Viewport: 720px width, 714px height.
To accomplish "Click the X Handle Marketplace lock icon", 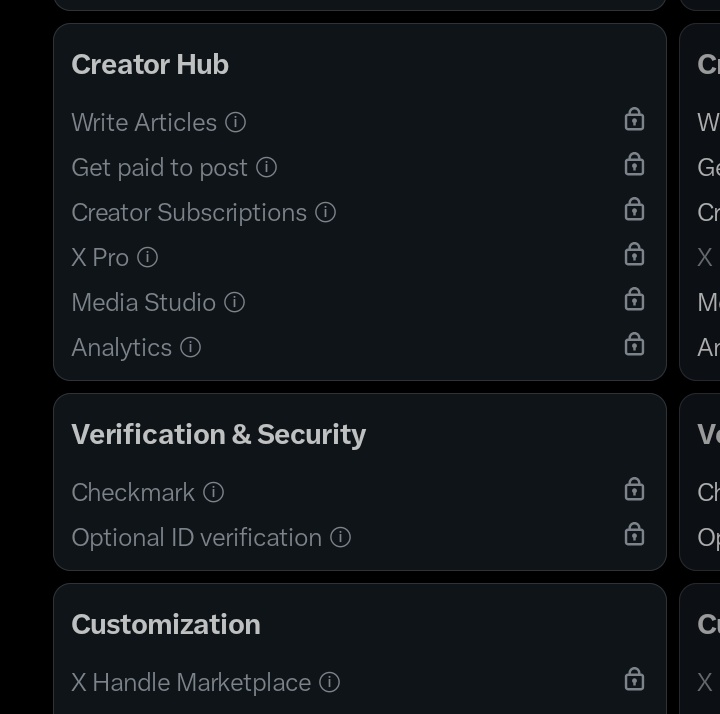I will pyautogui.click(x=634, y=680).
